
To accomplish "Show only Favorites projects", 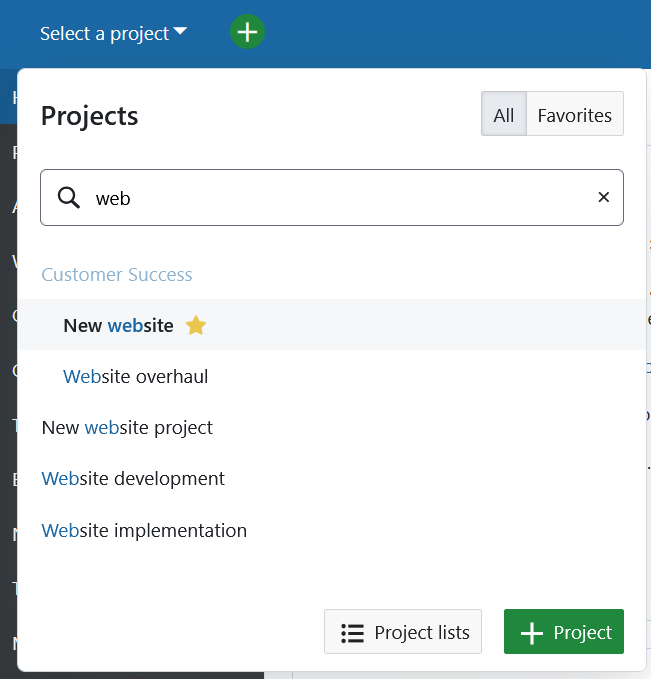I will coord(574,115).
